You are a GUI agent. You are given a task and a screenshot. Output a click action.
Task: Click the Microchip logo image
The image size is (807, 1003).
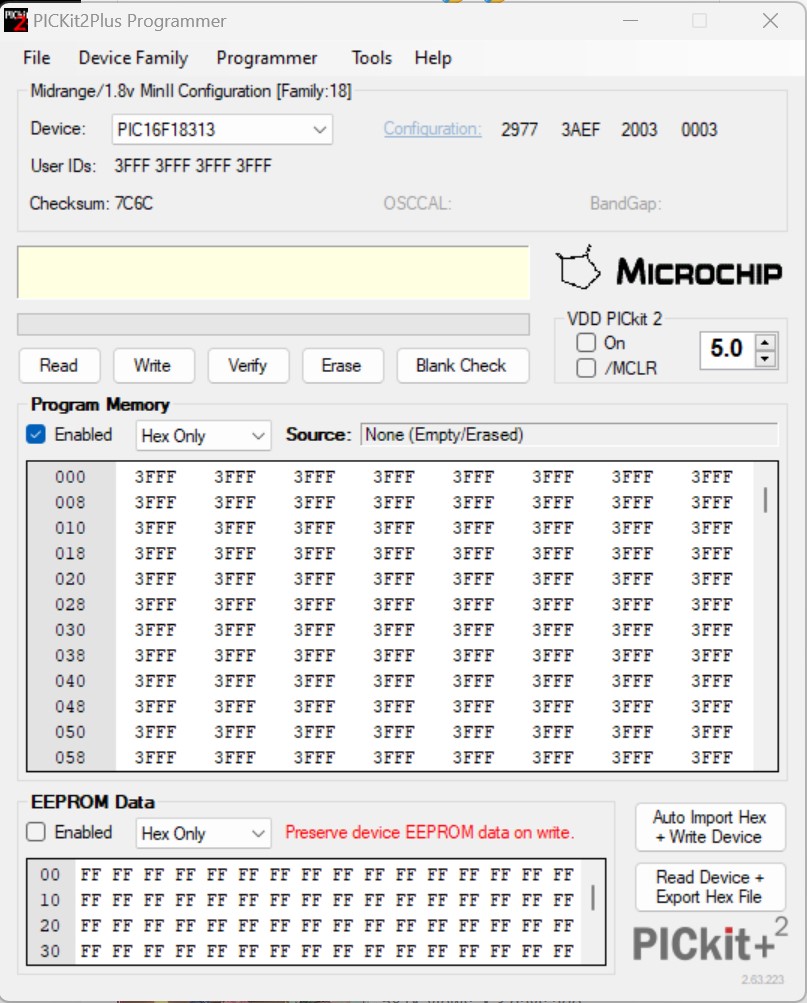click(669, 269)
